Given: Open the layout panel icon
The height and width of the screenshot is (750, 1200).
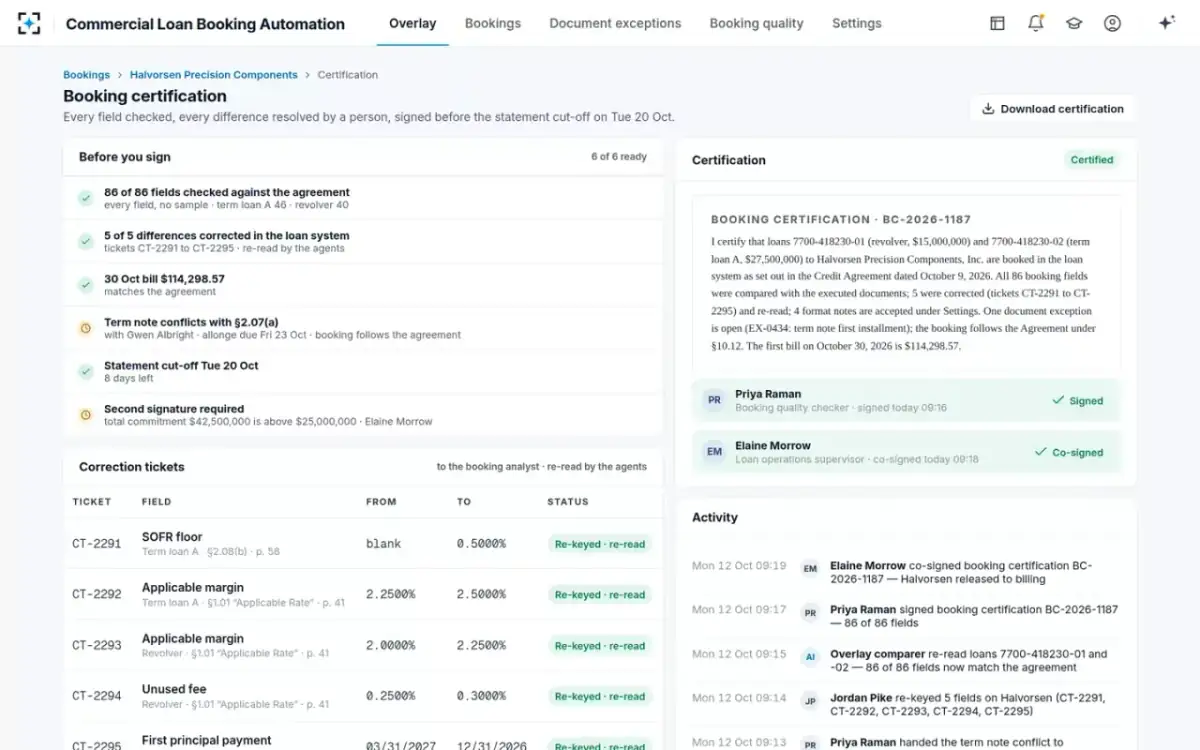Looking at the screenshot, I should [997, 23].
